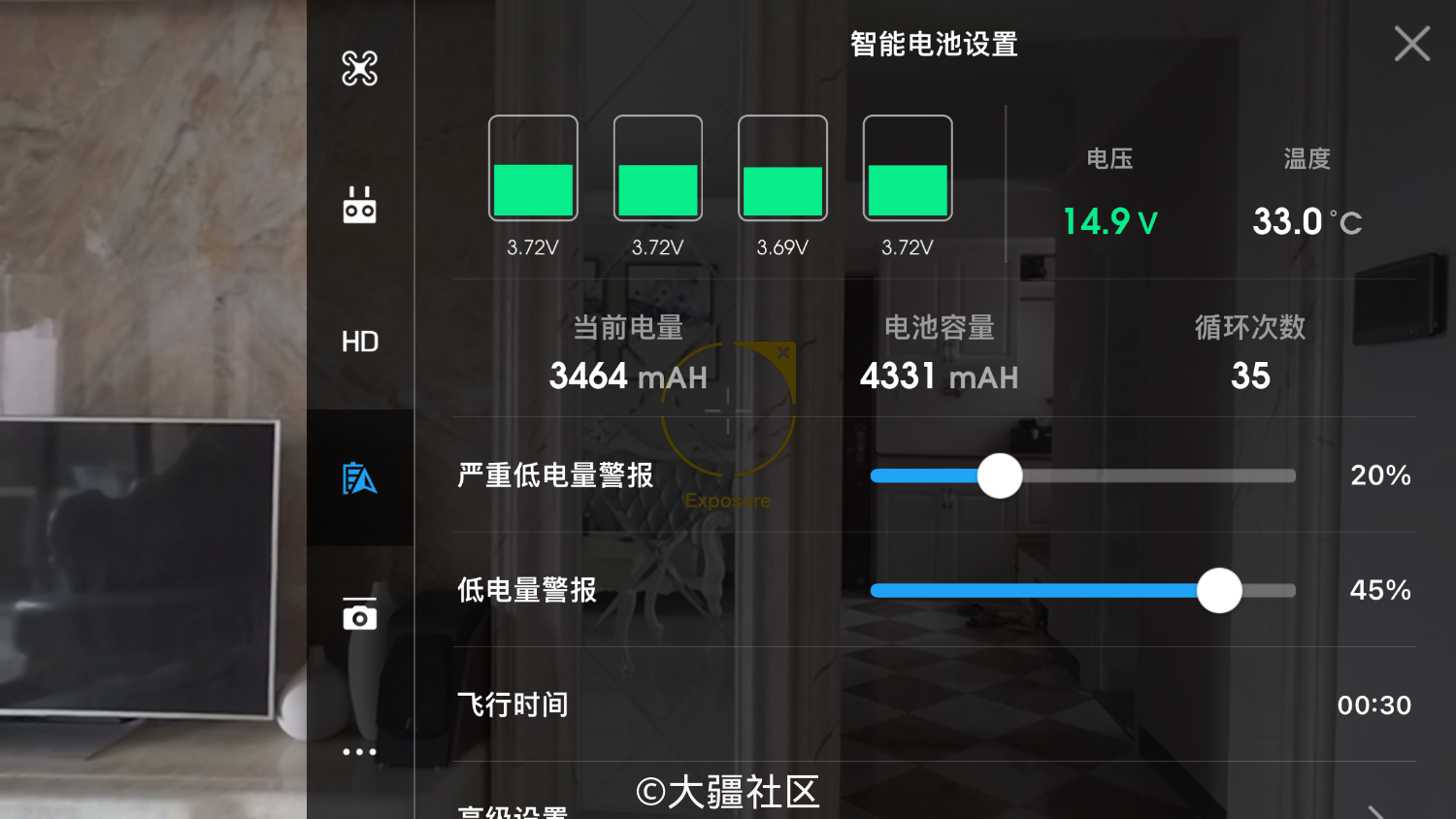Tap the 循环次数 value 35
This screenshot has height=819, width=1456.
pyautogui.click(x=1250, y=376)
